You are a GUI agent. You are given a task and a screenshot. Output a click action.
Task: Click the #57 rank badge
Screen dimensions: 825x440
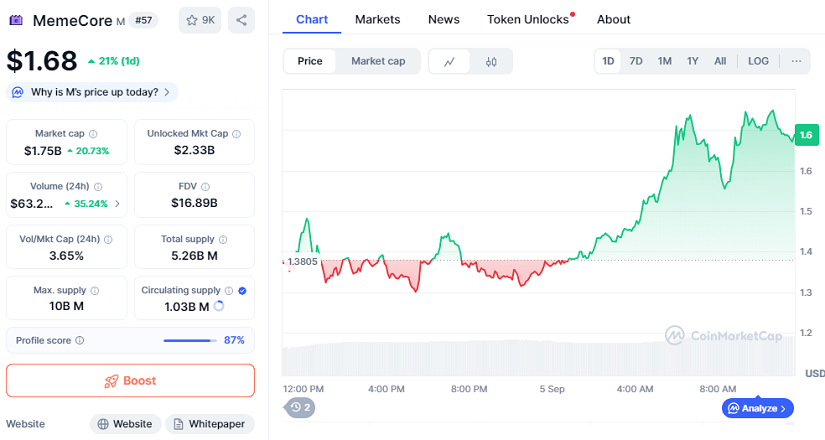(x=144, y=21)
